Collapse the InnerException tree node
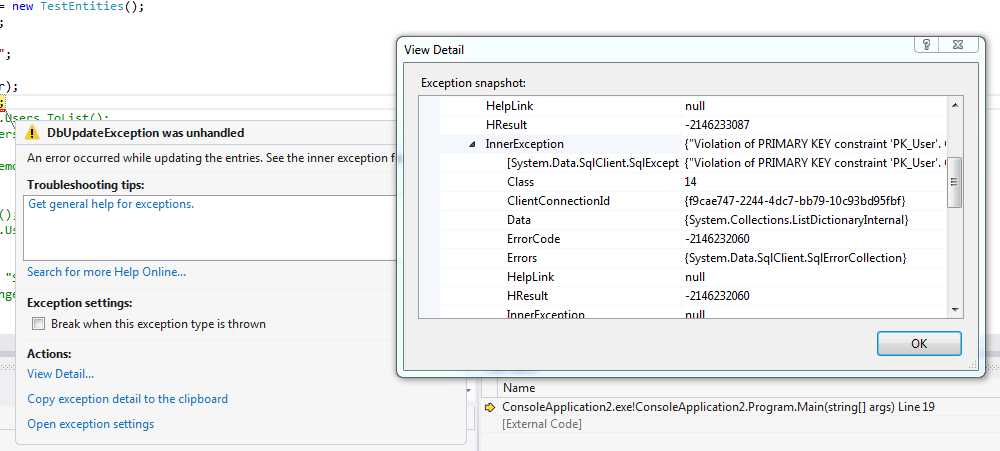The image size is (1000, 451). pos(472,144)
